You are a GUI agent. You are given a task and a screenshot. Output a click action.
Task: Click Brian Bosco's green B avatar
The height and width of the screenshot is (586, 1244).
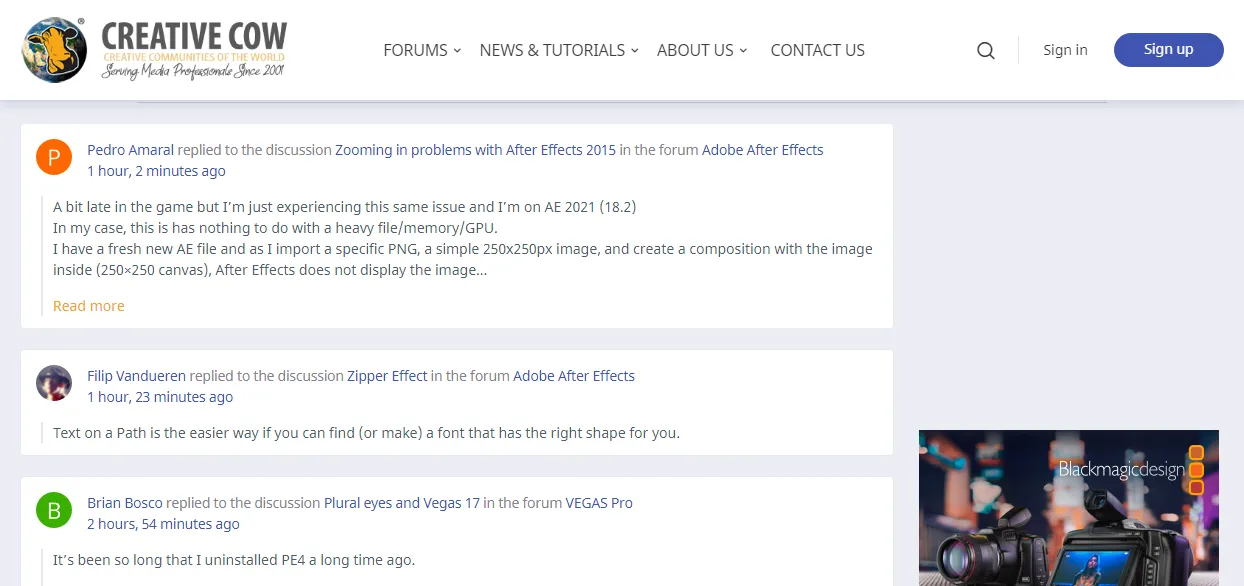[x=54, y=510]
